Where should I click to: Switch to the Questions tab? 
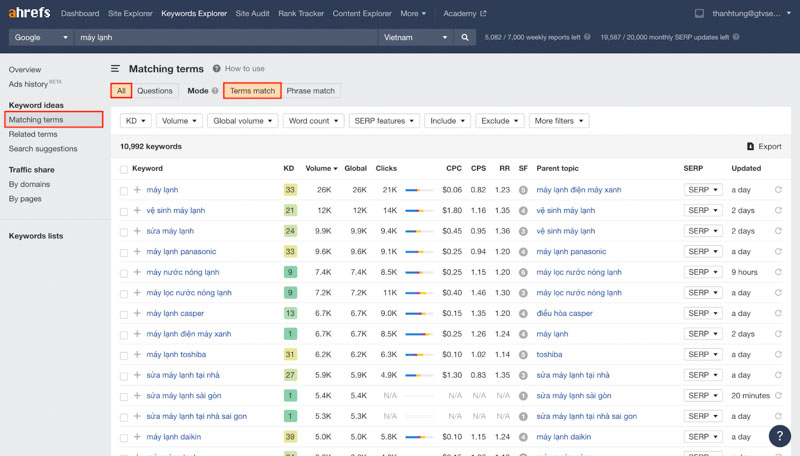point(155,91)
